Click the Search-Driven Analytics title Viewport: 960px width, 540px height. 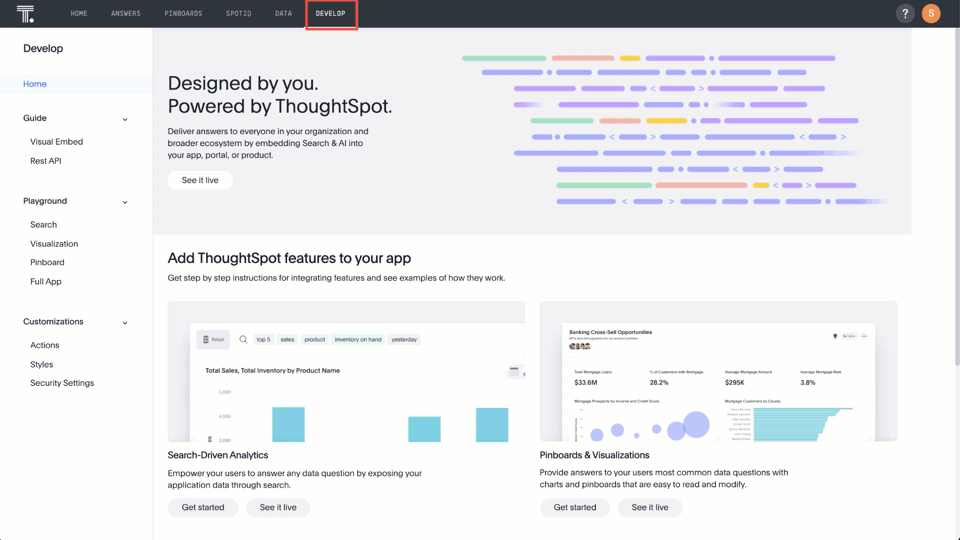tap(218, 455)
